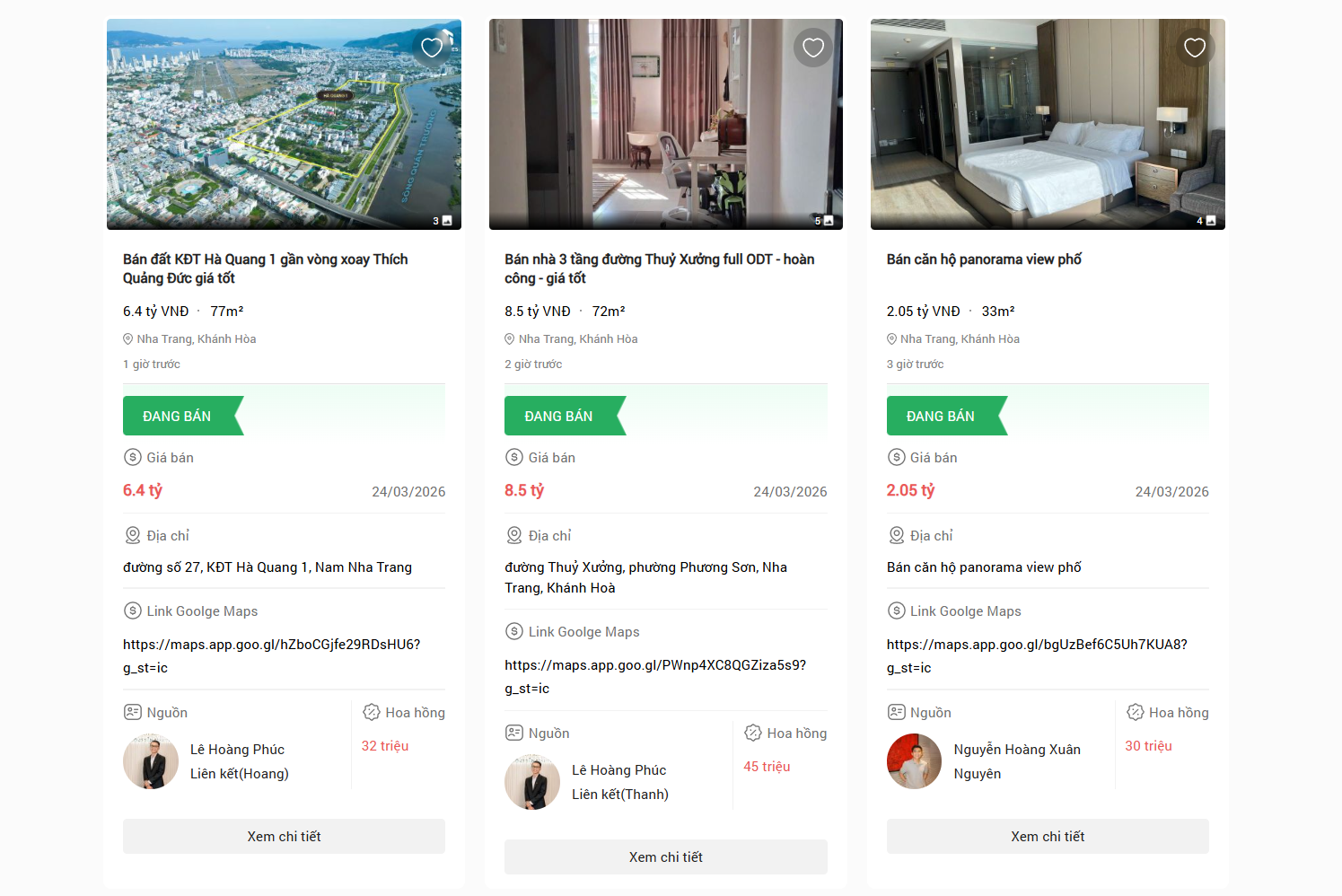Click Nguyễn Hoàng Xuân Nguyên avatar
This screenshot has height=896, width=1342.
coord(914,761)
